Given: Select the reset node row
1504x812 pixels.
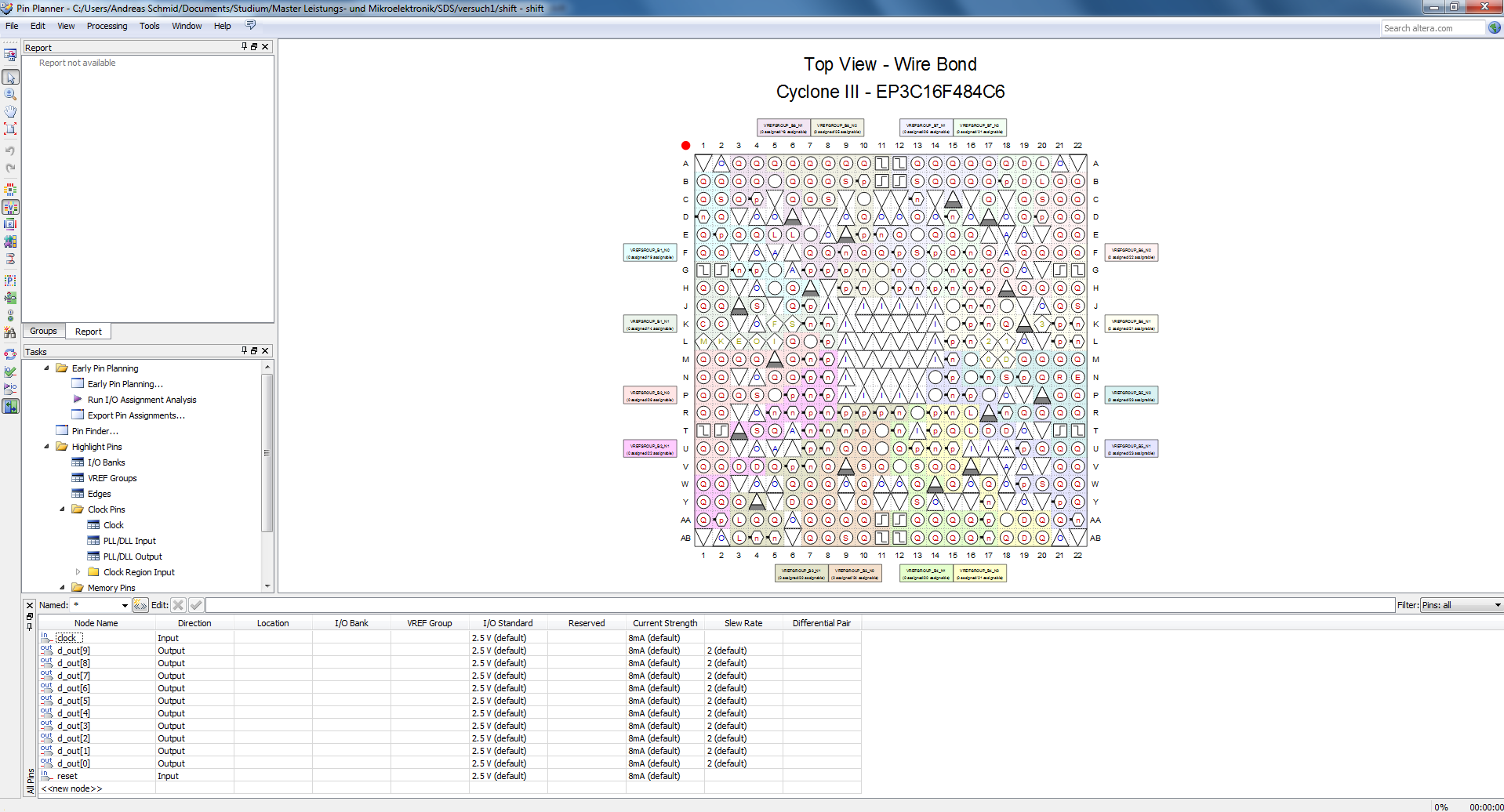Looking at the screenshot, I should [449, 776].
